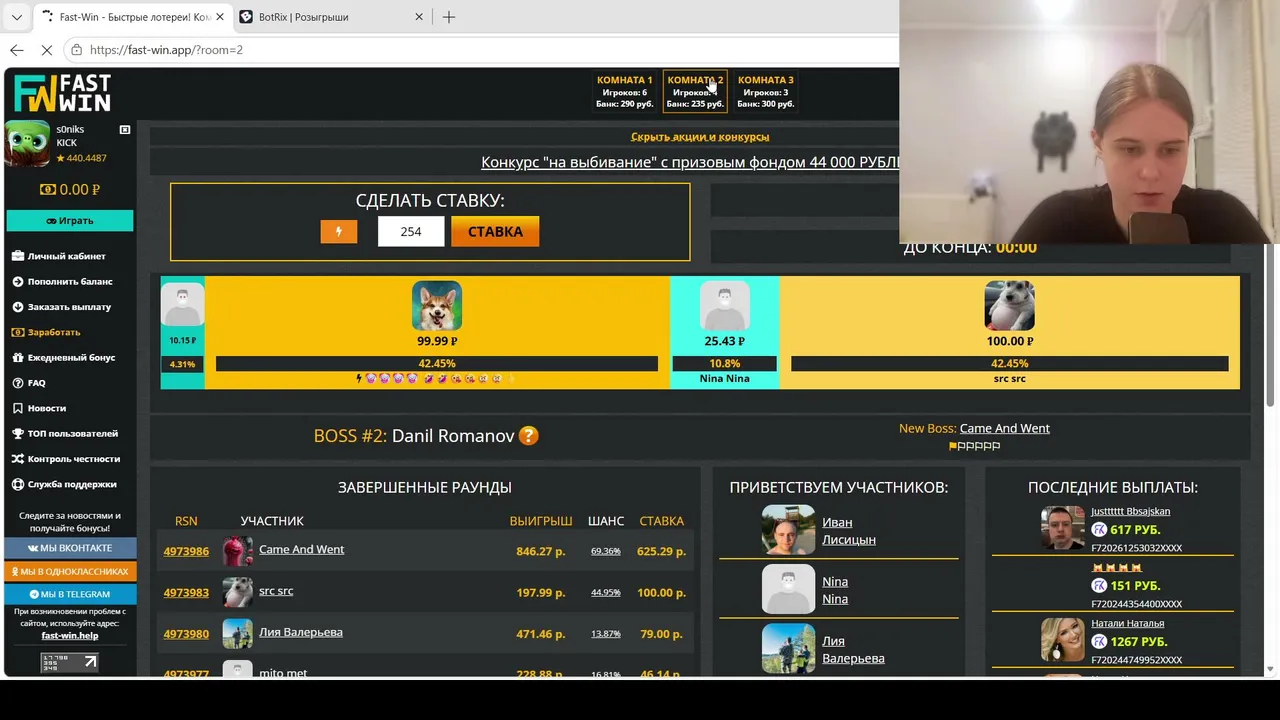Click the МЫ В ОДНОКЛАССНИКАХ button

coord(70,571)
